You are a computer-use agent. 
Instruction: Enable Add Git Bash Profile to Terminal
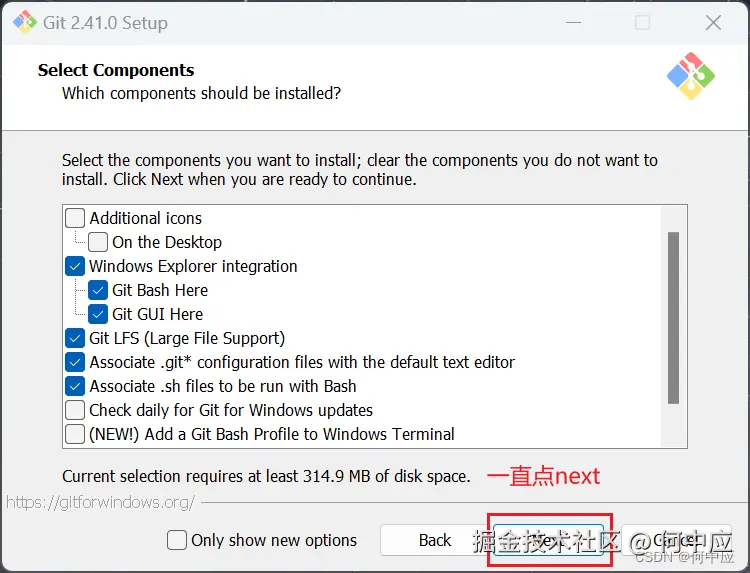pos(75,434)
